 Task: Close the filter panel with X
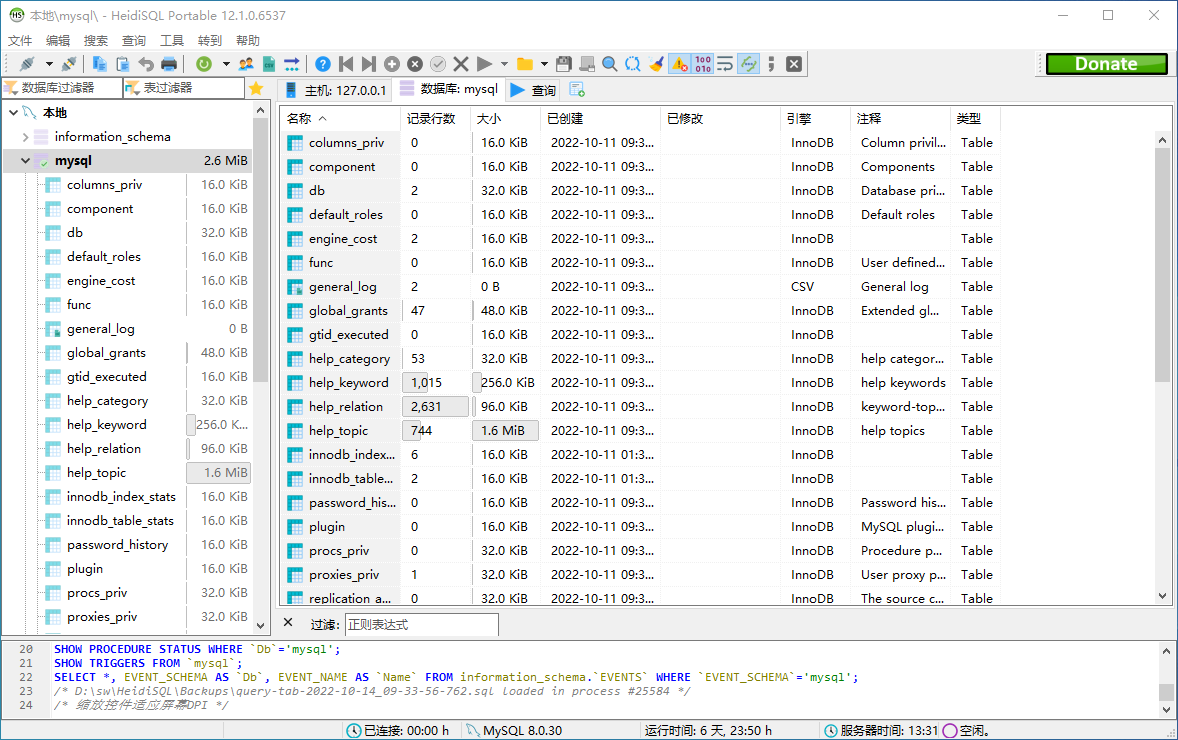(288, 623)
